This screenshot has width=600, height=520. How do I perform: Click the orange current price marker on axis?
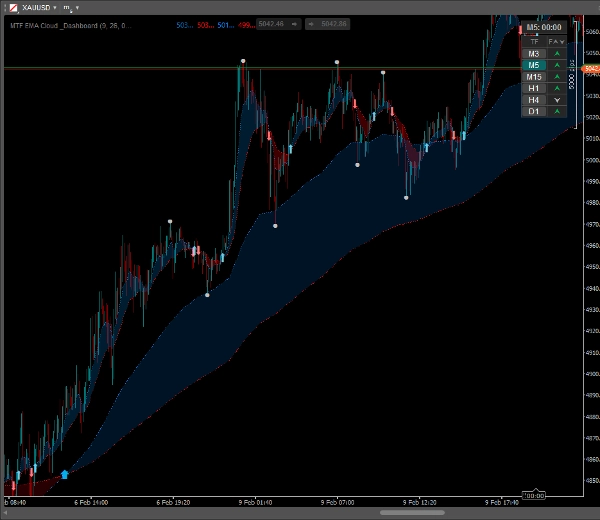(591, 68)
